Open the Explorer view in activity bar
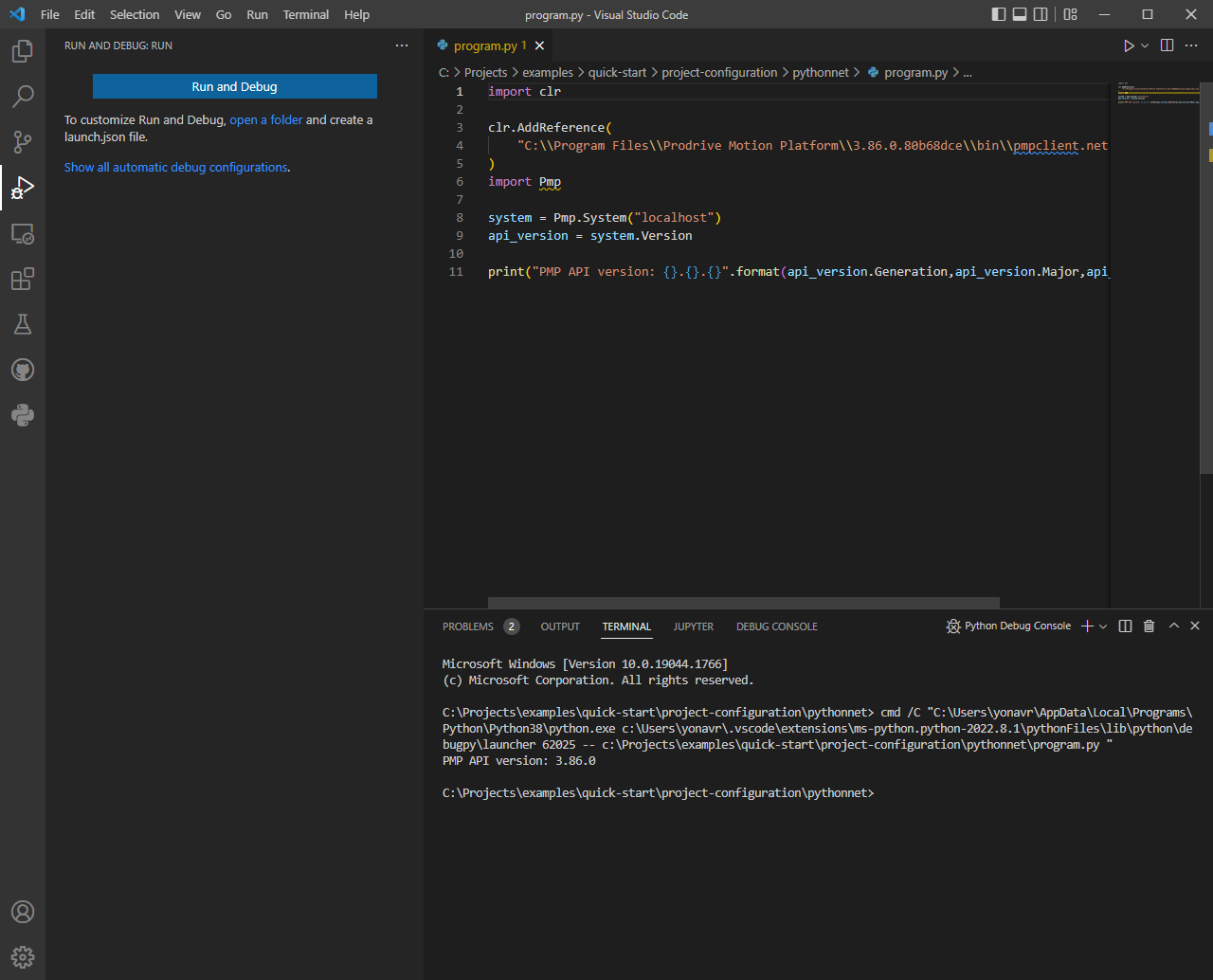Viewport: 1213px width, 980px height. pyautogui.click(x=23, y=51)
